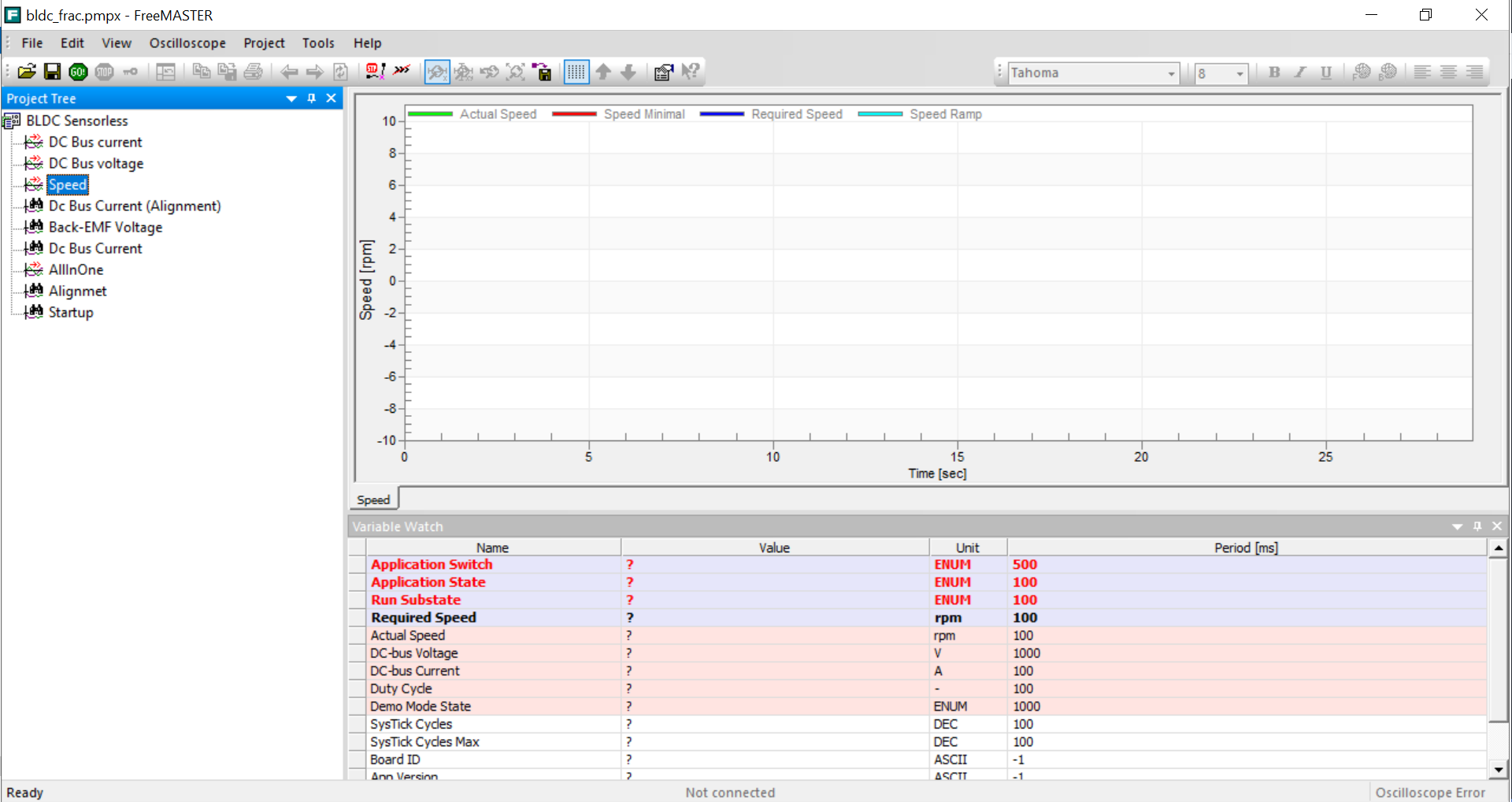Click the red triple-arrow crossed-out icon
The height and width of the screenshot is (802, 1512).
[x=402, y=72]
